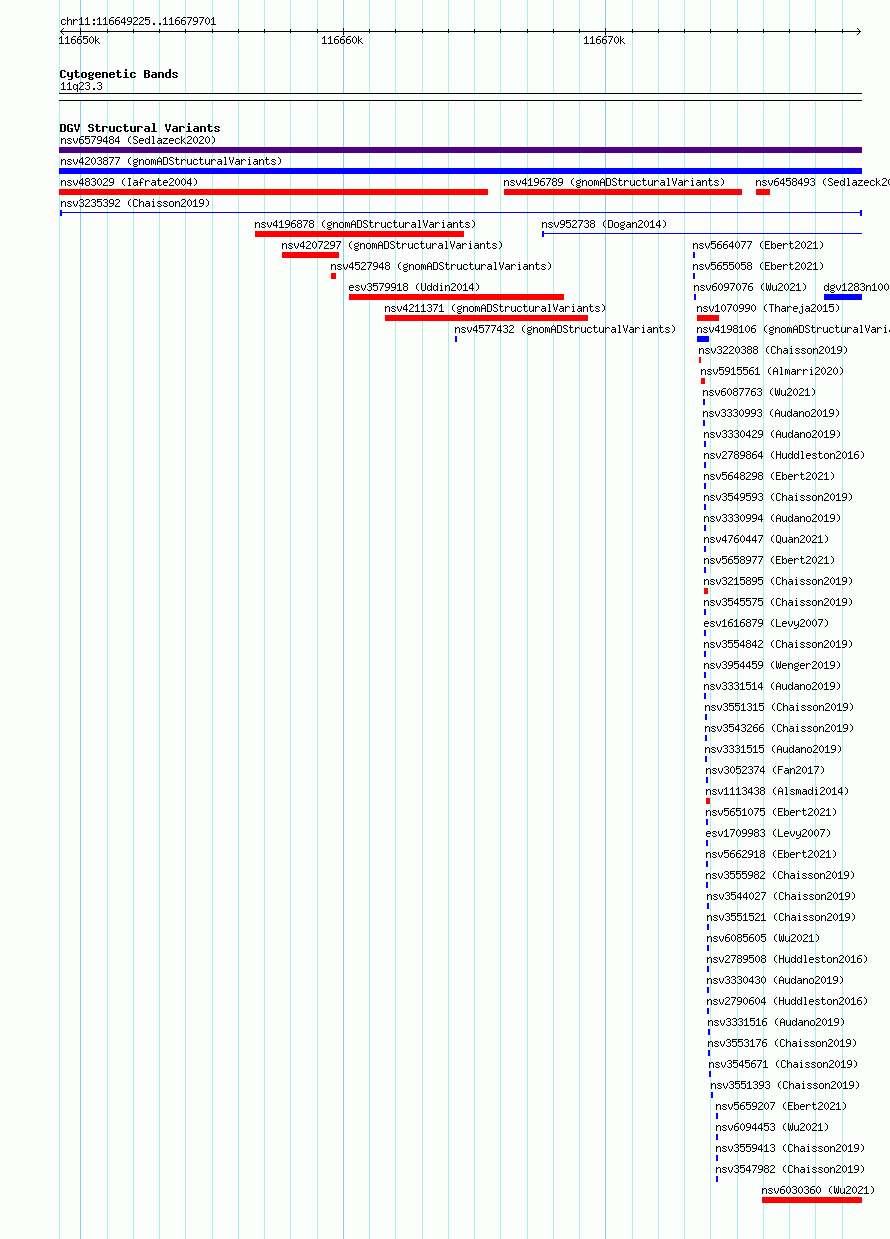Open nsv4196878 gnomAD variant label
Screen dimensions: 890x1239
click(x=365, y=224)
